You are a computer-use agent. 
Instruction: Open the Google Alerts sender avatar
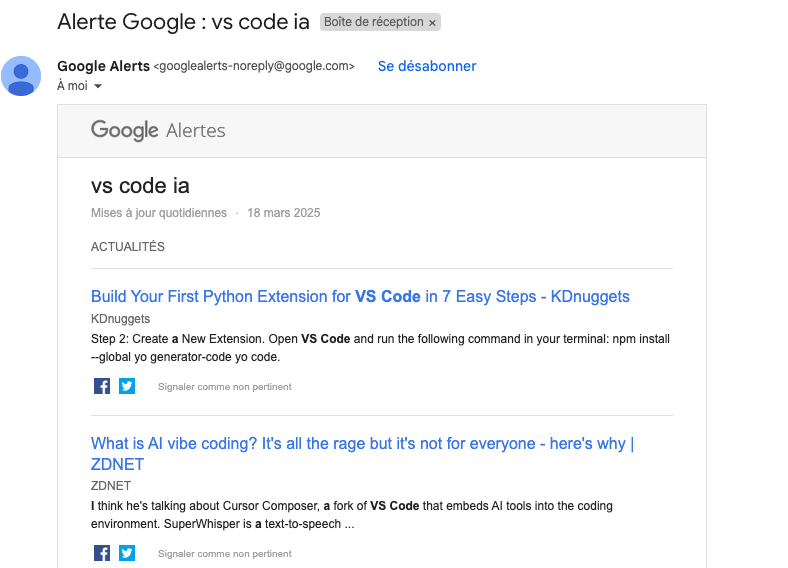pos(21,76)
